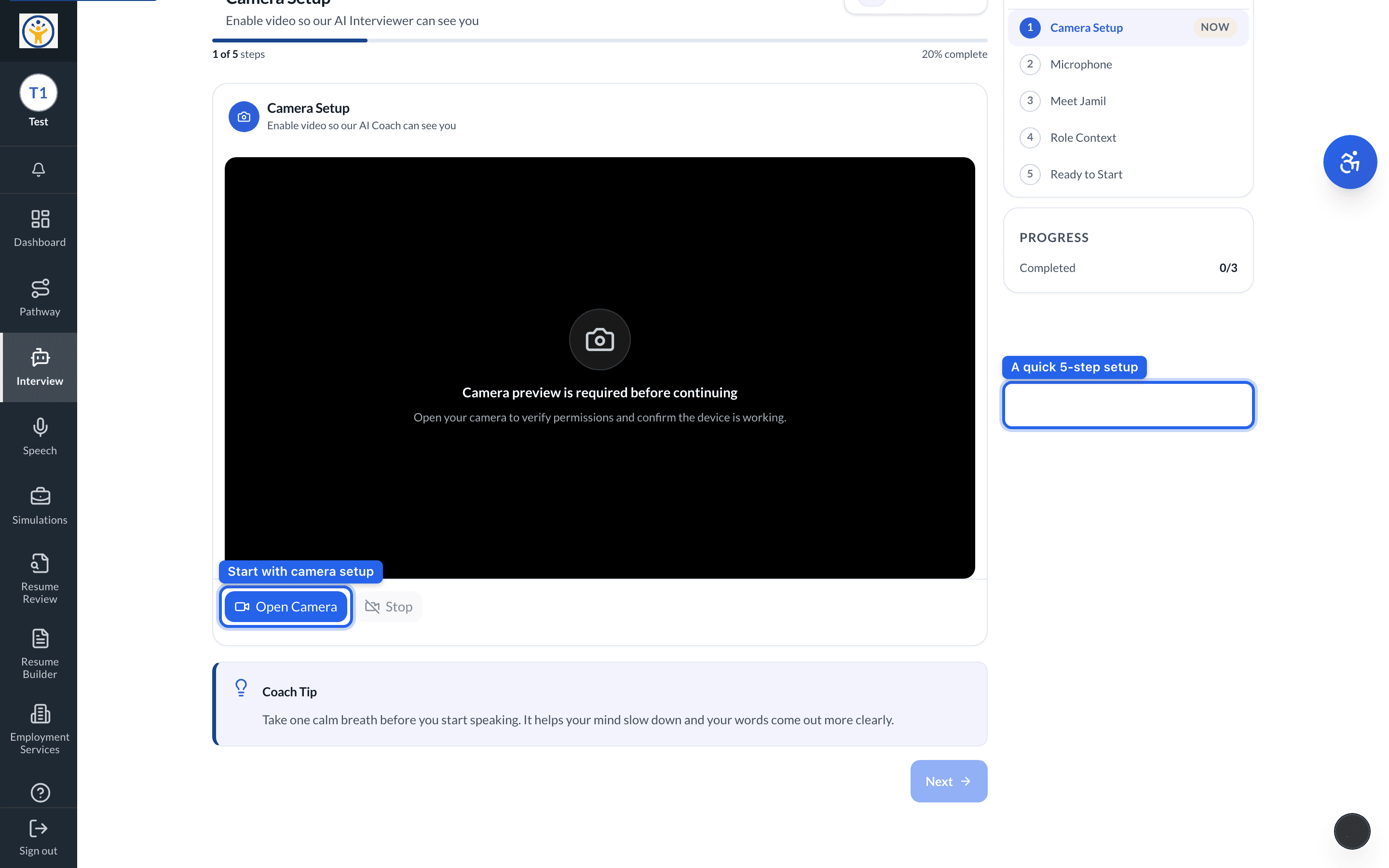1389x868 pixels.
Task: Open the accessibility widget button
Action: coord(1350,162)
